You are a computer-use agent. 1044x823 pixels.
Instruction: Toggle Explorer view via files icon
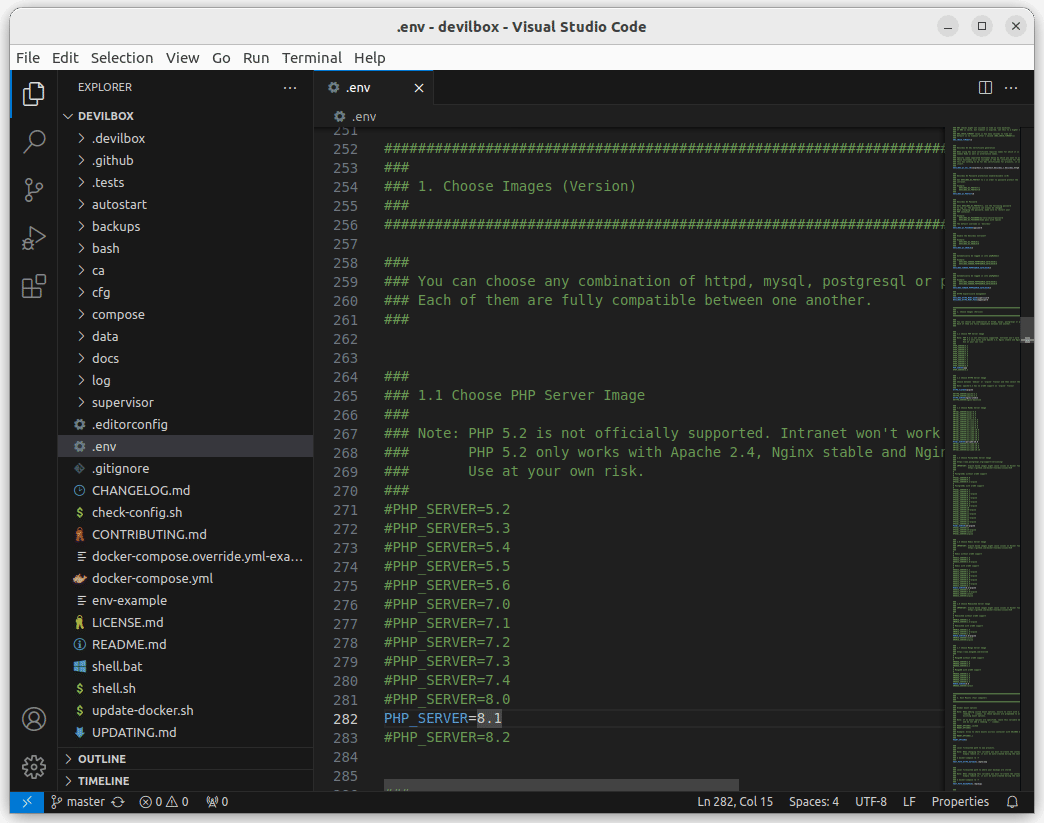(x=34, y=93)
